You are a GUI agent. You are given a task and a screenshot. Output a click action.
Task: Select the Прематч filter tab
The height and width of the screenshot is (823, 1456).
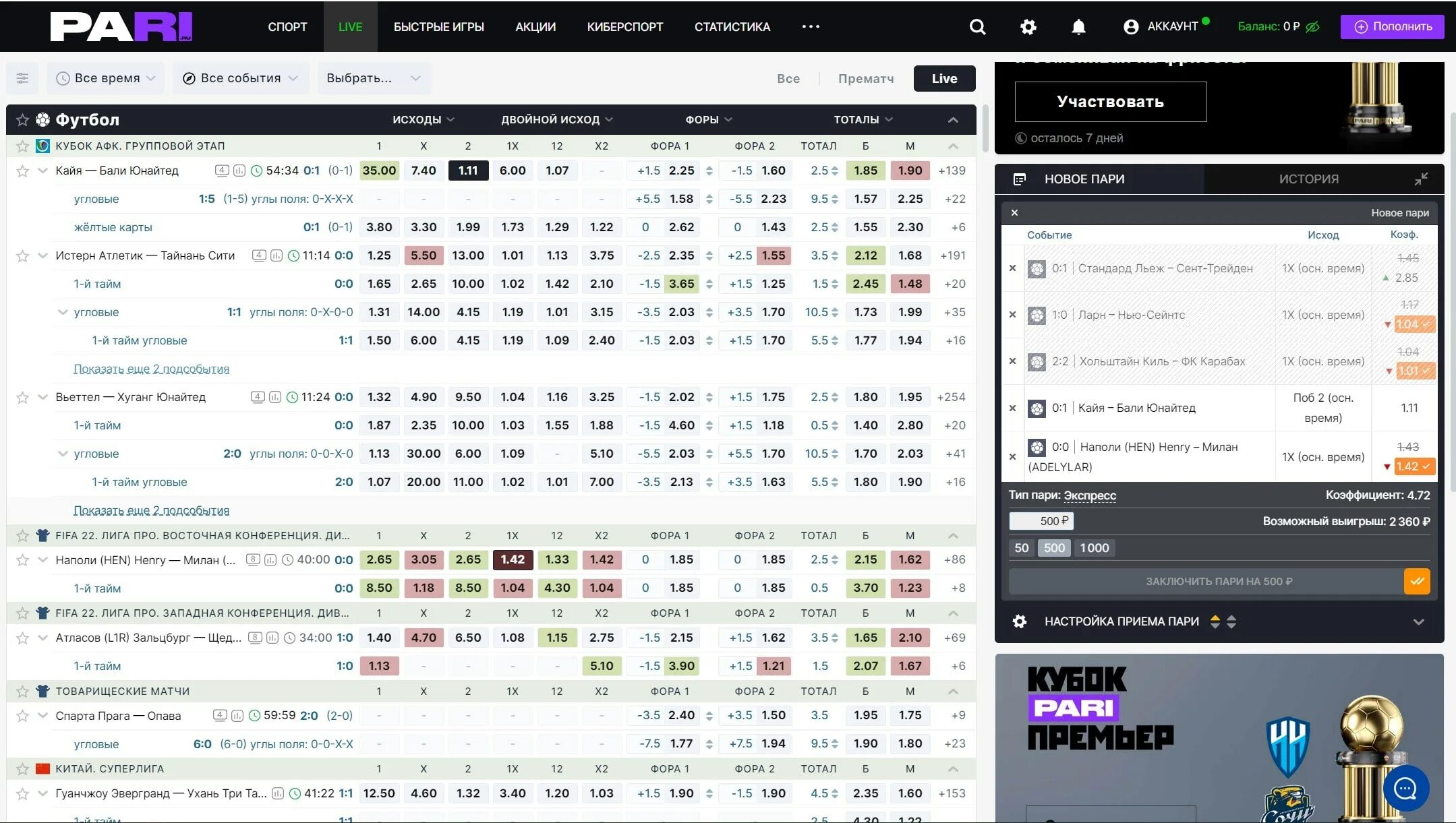866,79
